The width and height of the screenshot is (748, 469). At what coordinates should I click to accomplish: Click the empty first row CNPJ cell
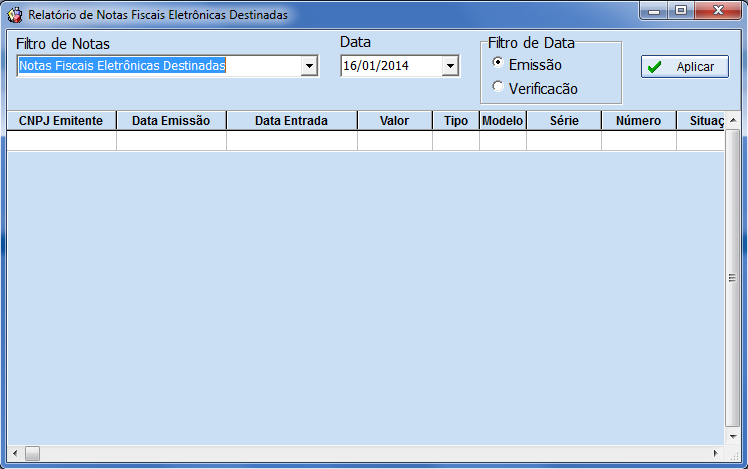(61, 141)
